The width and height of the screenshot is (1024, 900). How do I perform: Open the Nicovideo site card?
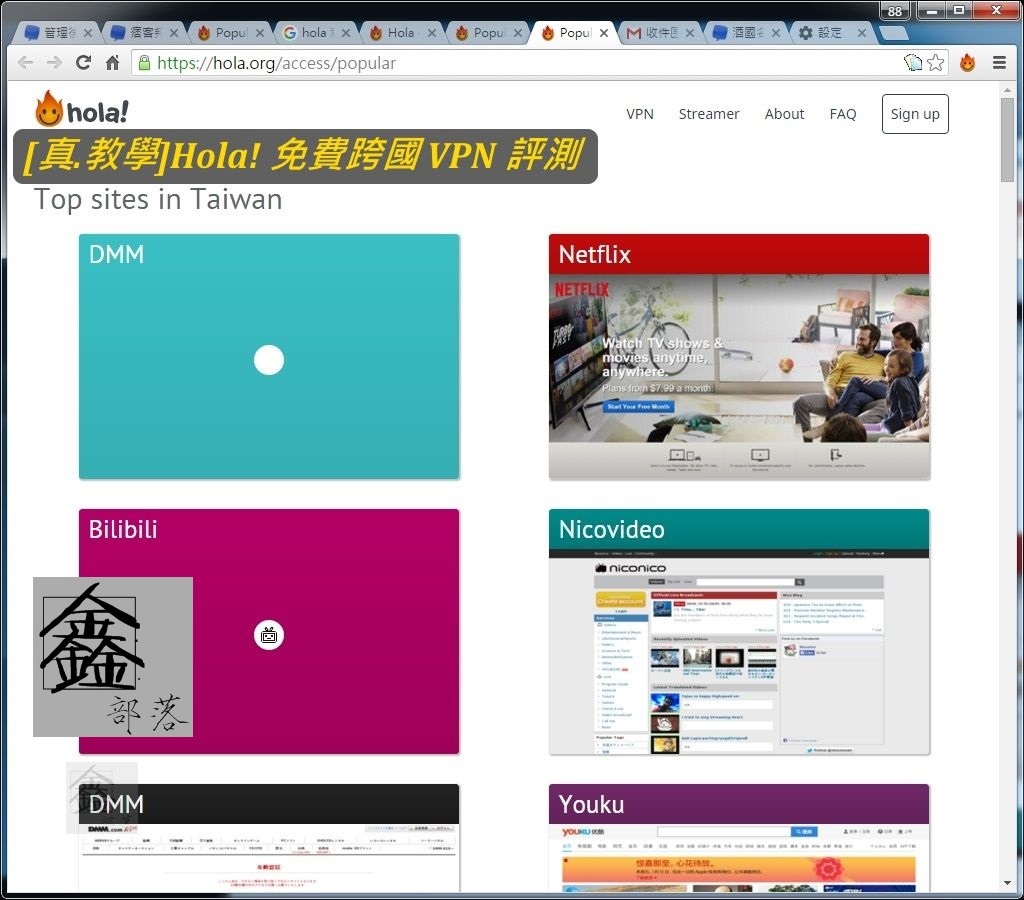tap(739, 632)
